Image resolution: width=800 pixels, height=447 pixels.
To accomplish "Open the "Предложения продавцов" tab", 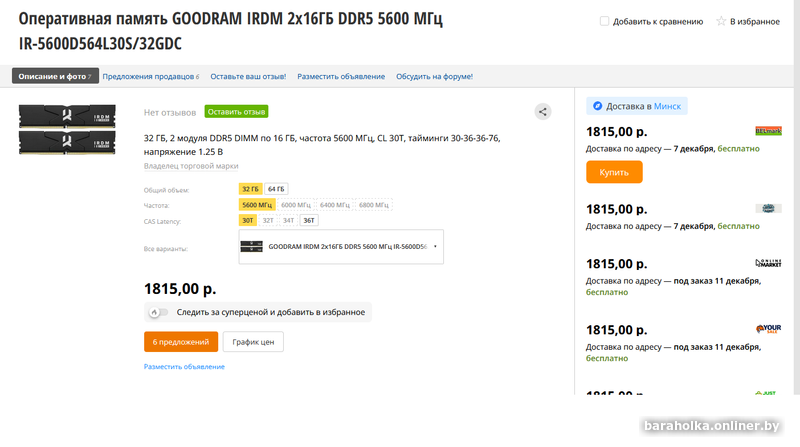I will (150, 76).
